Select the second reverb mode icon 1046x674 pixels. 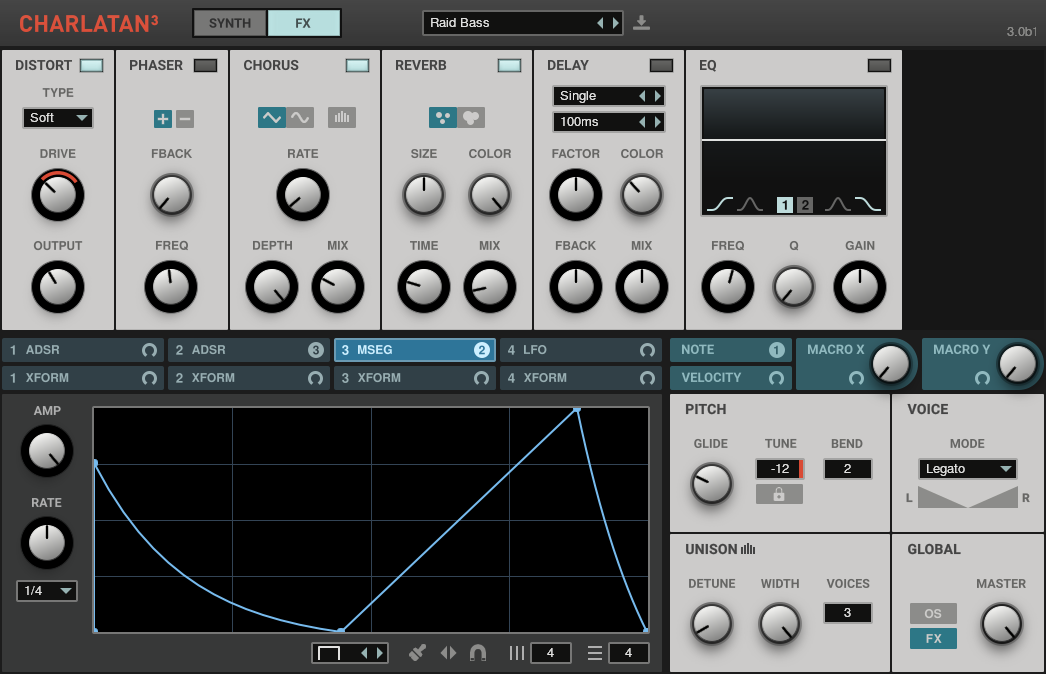point(471,118)
